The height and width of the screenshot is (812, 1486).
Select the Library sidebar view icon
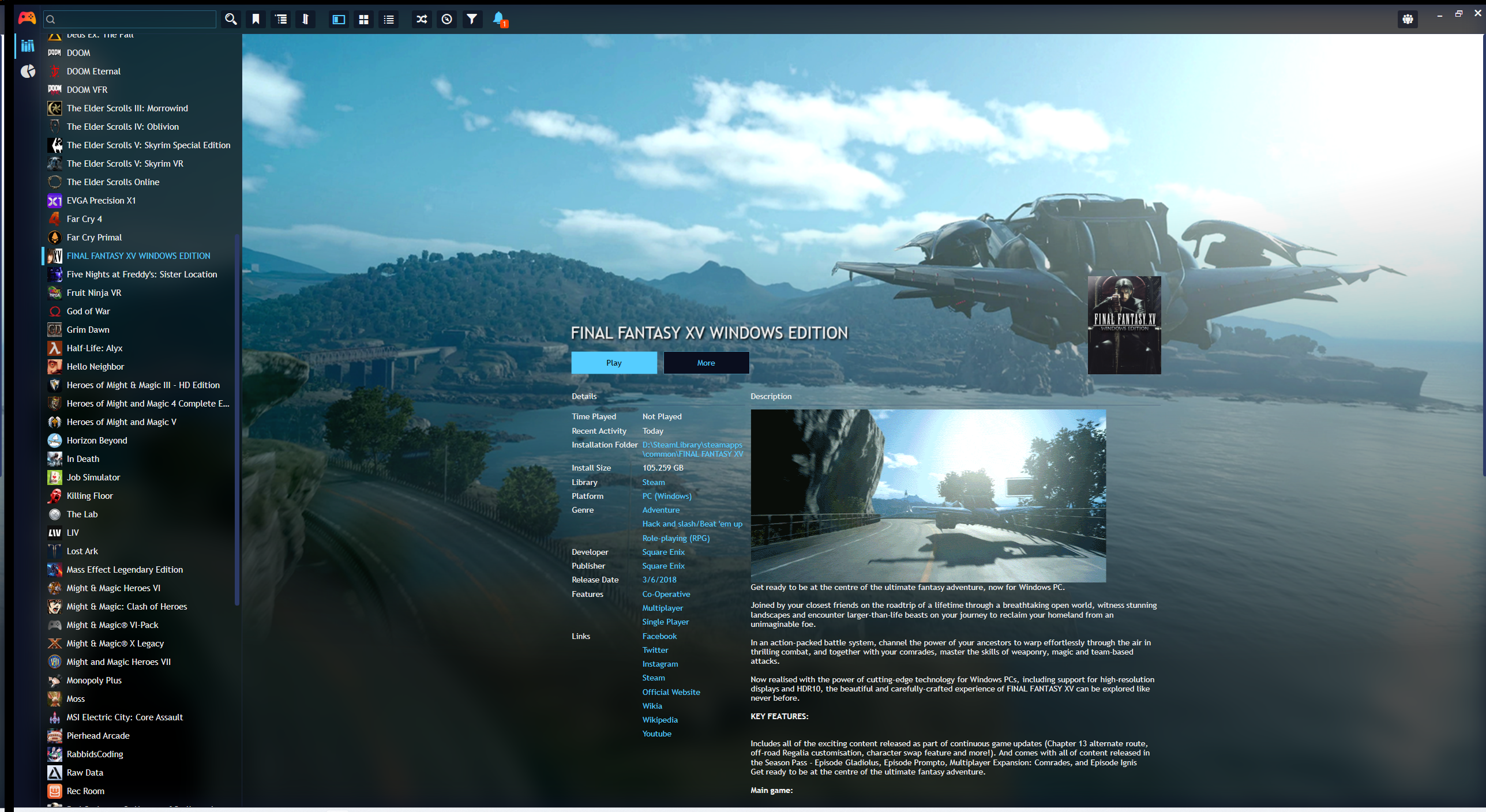coord(28,46)
